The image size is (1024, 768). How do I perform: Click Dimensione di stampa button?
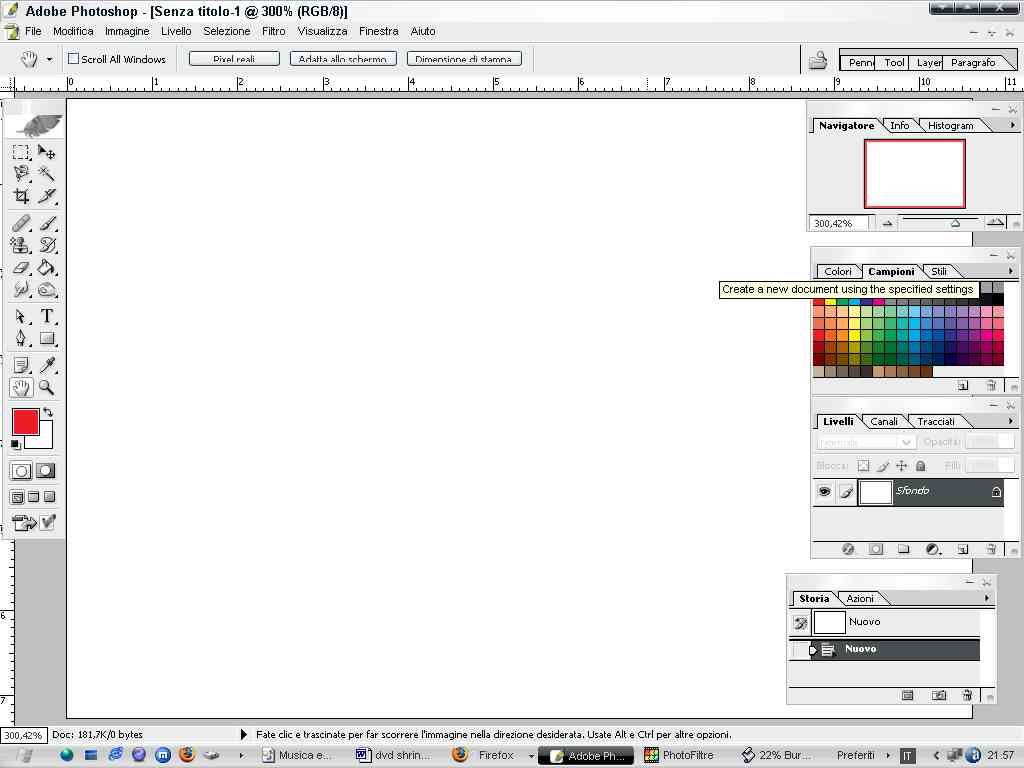[464, 59]
